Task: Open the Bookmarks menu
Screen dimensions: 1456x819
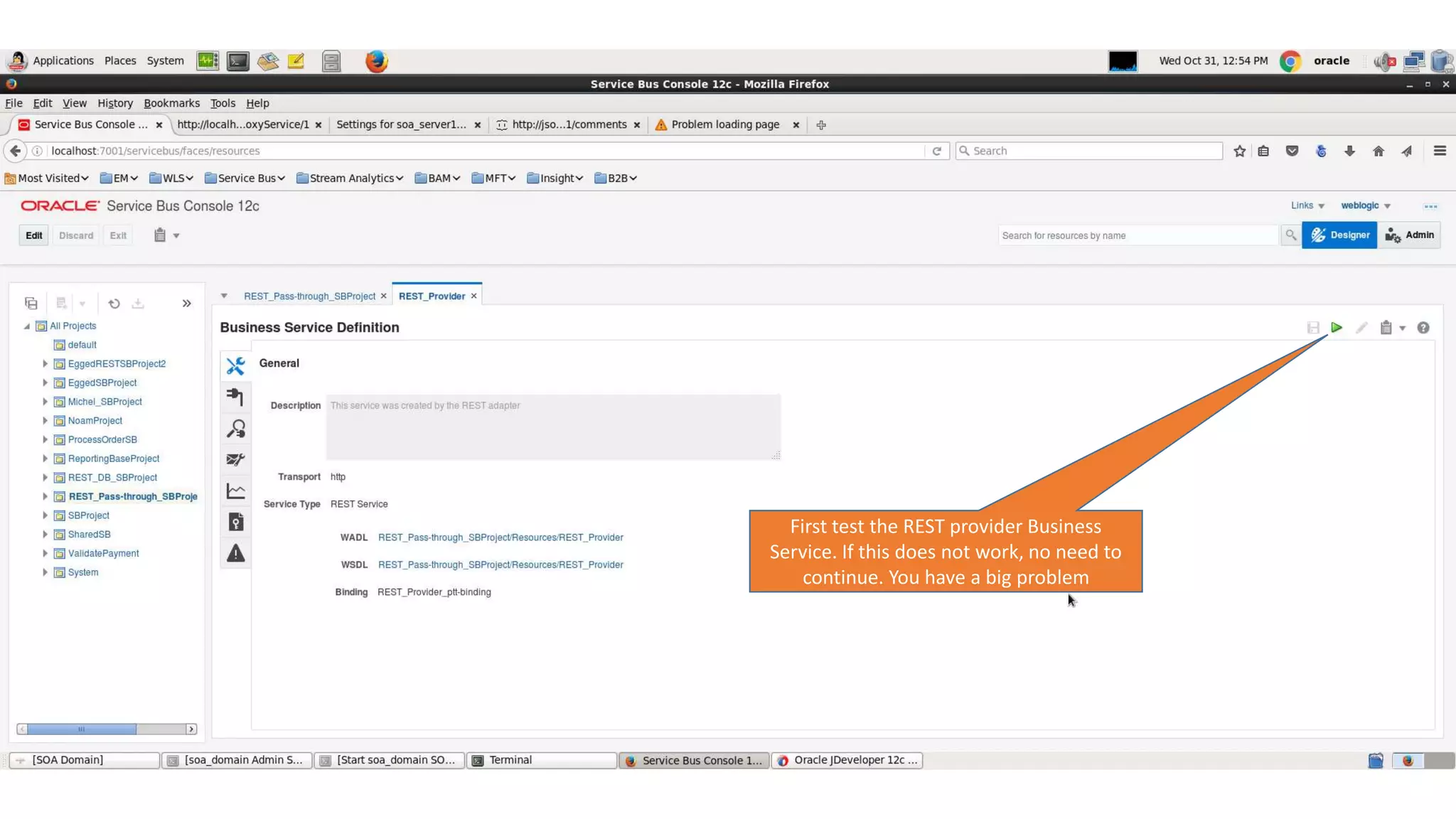Action: point(171,103)
